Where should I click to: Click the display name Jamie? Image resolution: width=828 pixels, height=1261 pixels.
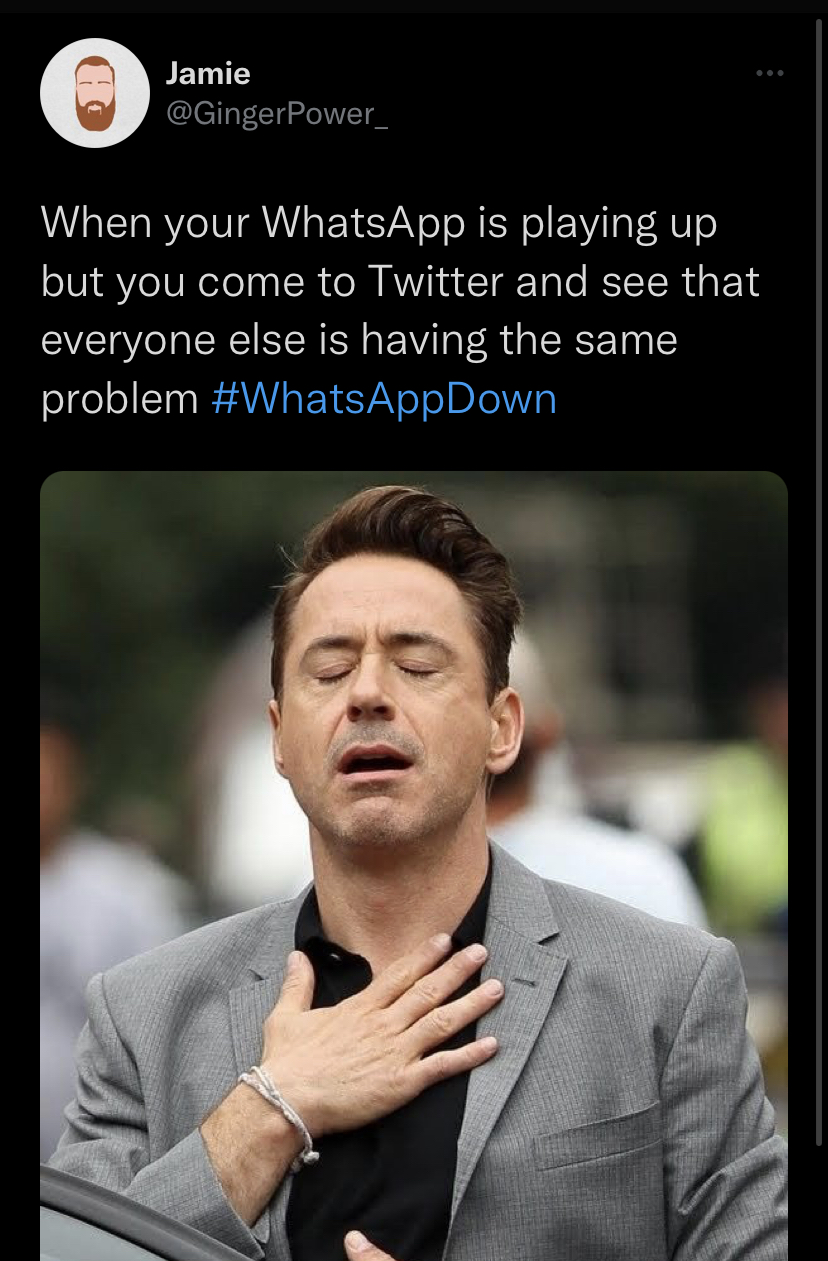click(208, 73)
